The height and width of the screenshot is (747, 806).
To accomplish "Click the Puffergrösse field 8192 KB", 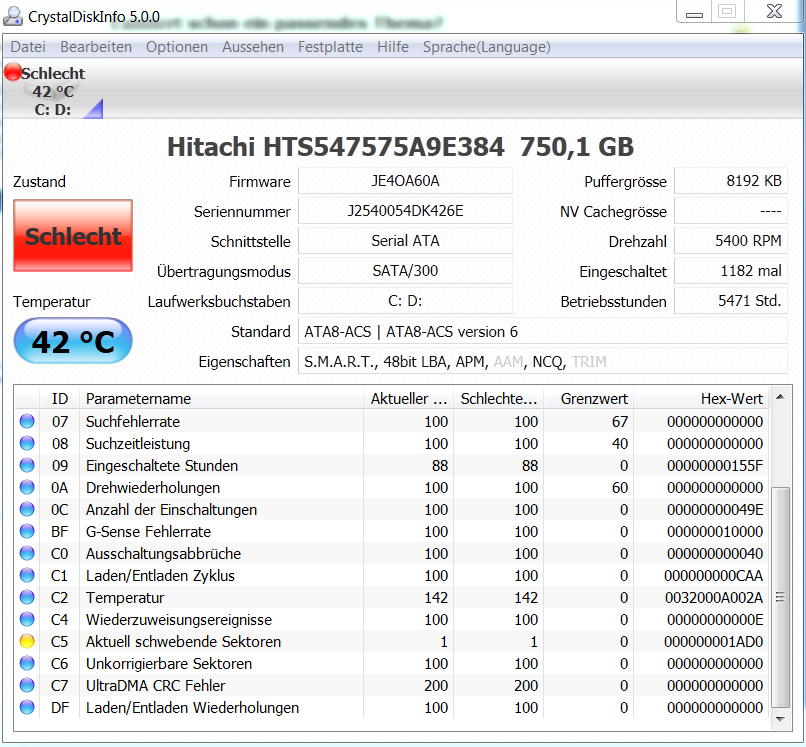I will (x=730, y=181).
